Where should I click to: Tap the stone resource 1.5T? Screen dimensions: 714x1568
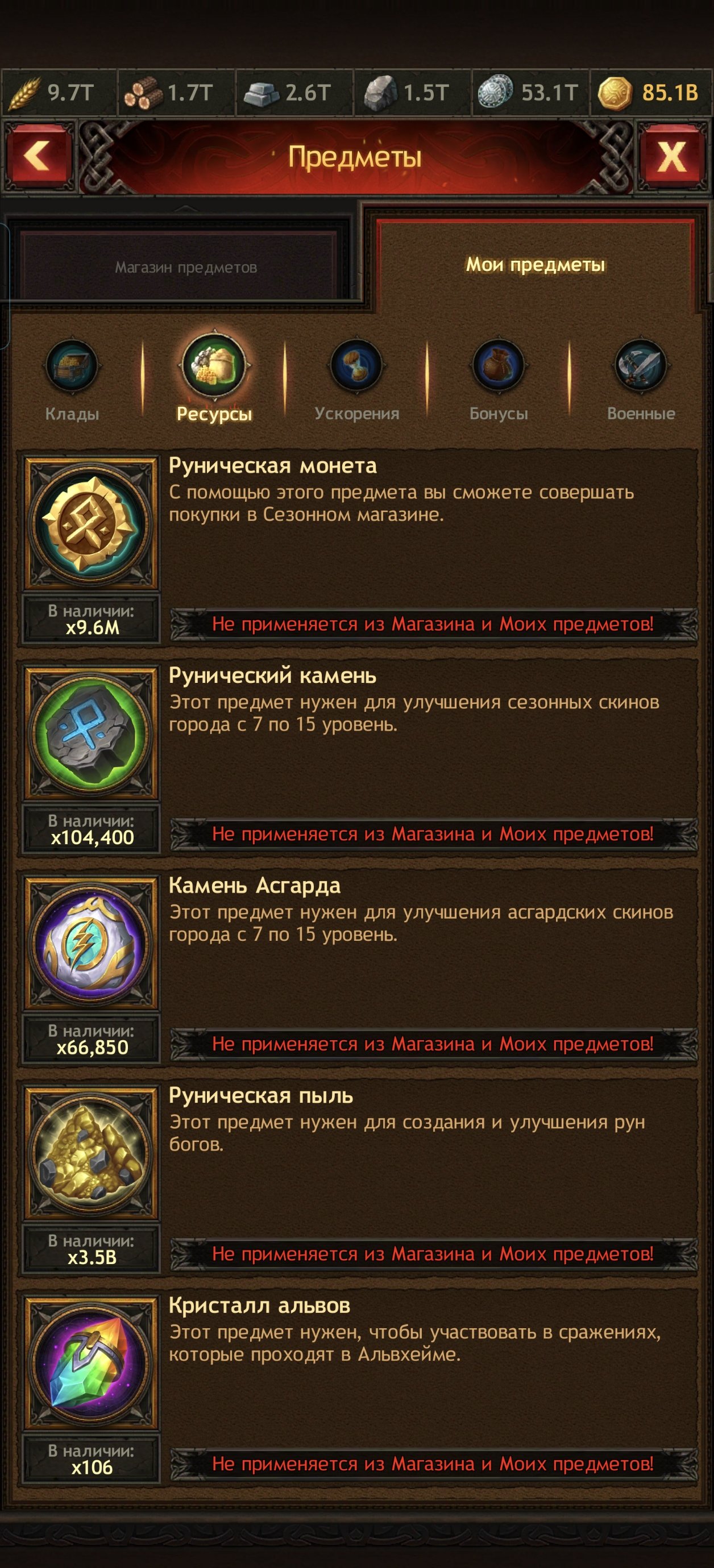tap(413, 93)
